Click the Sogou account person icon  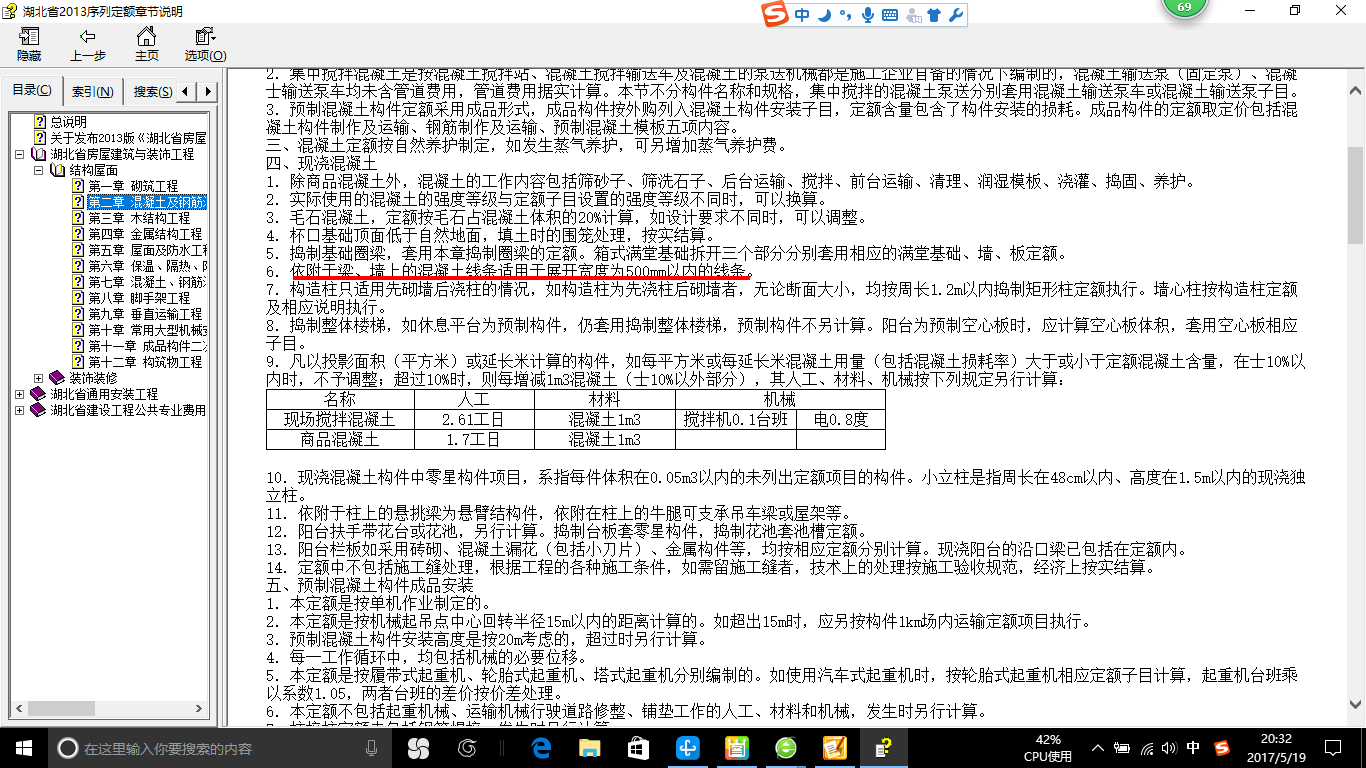912,15
